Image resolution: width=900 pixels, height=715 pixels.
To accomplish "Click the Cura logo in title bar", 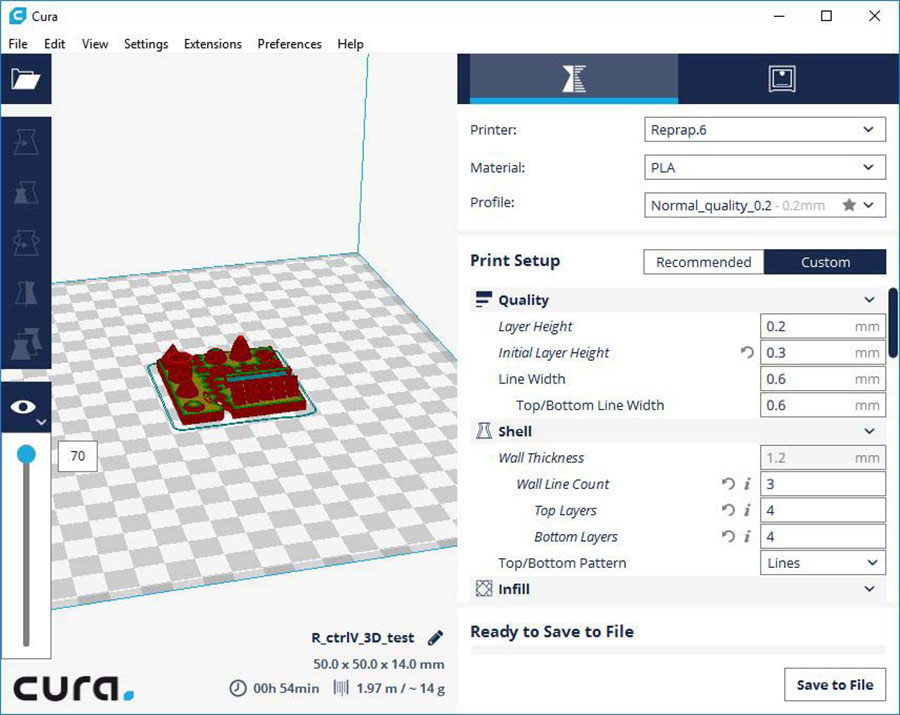I will click(x=18, y=15).
